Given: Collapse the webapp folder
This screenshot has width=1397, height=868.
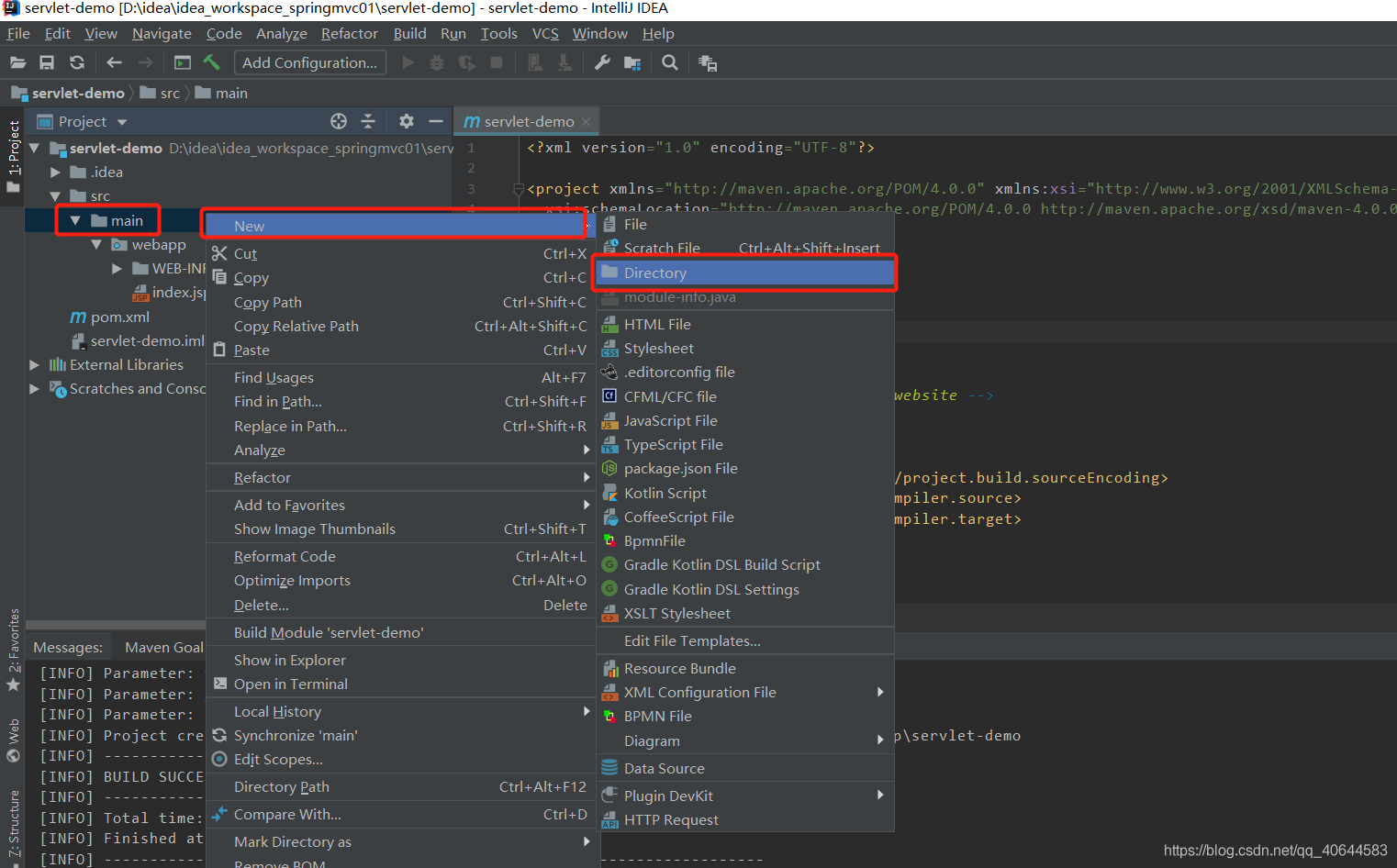Looking at the screenshot, I should point(96,244).
